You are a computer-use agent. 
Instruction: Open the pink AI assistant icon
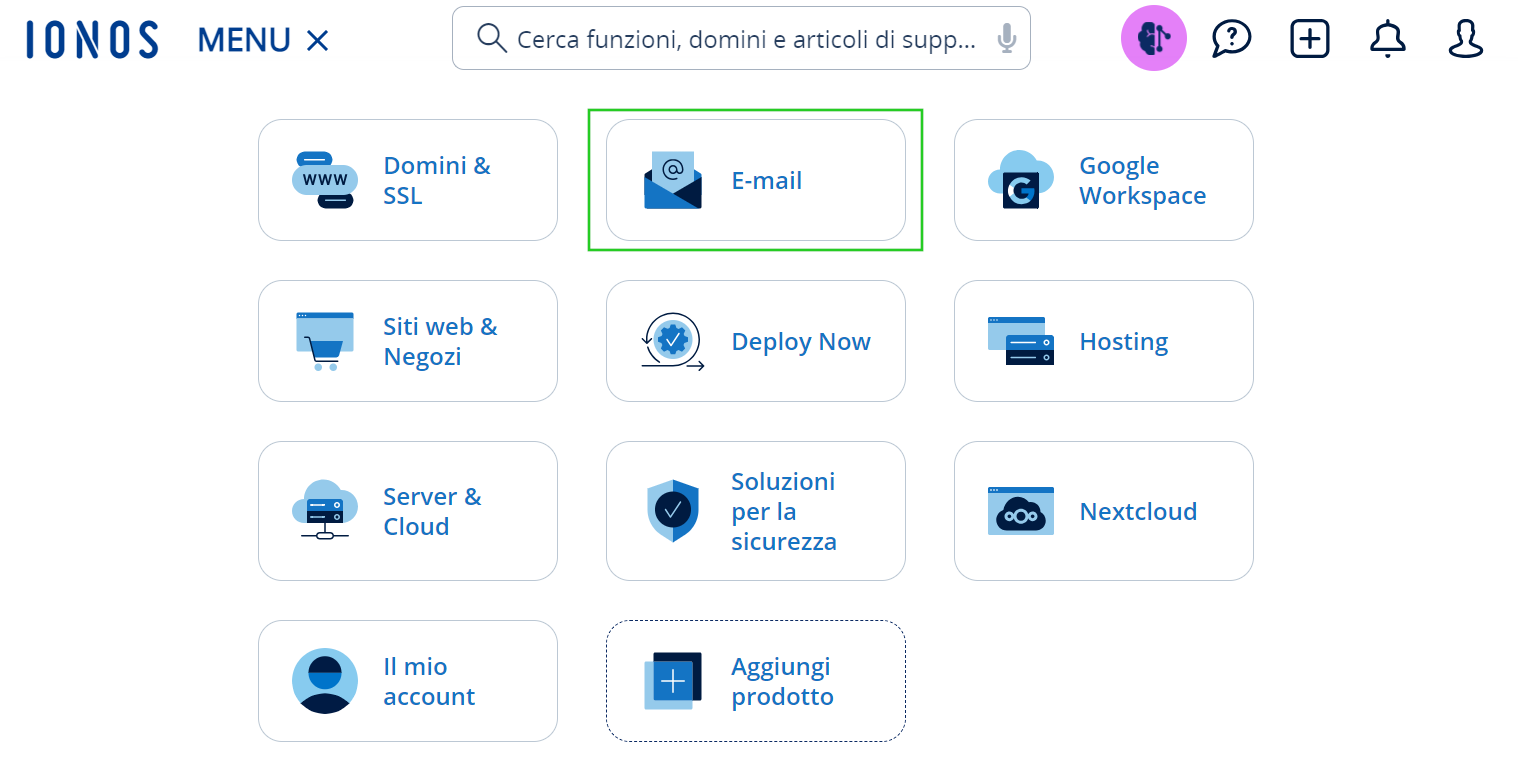coord(1153,39)
